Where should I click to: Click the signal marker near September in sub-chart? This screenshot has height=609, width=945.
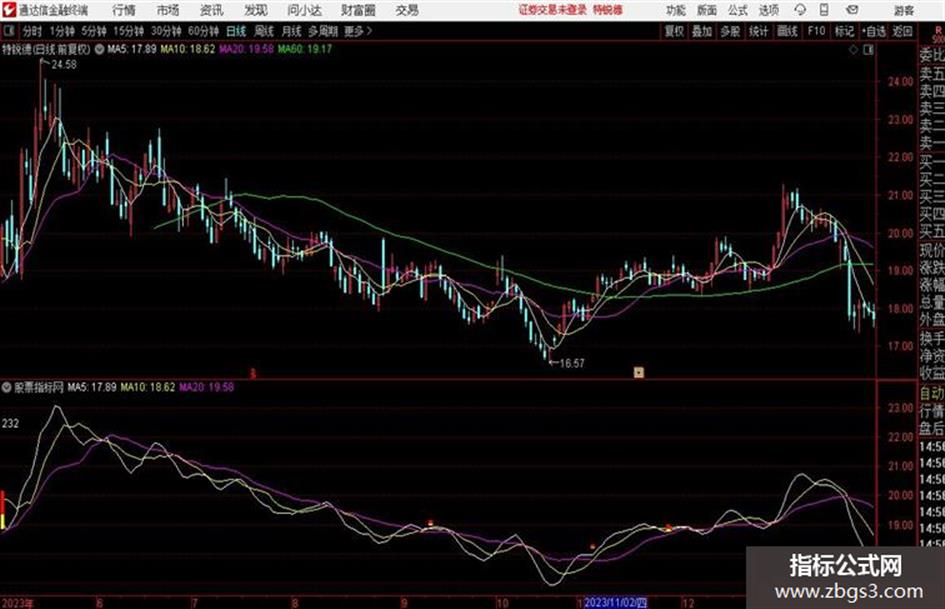pos(430,523)
